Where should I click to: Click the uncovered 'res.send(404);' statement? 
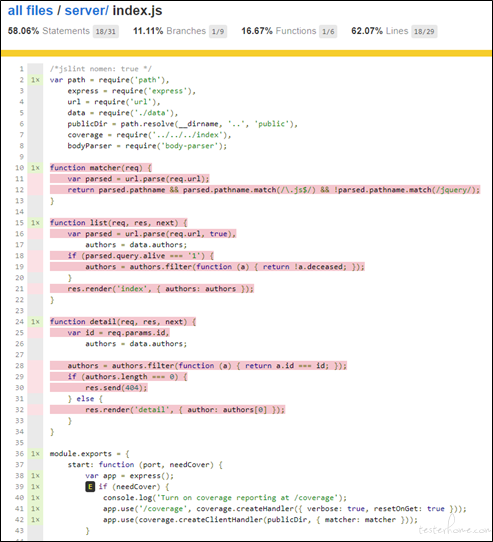click(x=116, y=387)
